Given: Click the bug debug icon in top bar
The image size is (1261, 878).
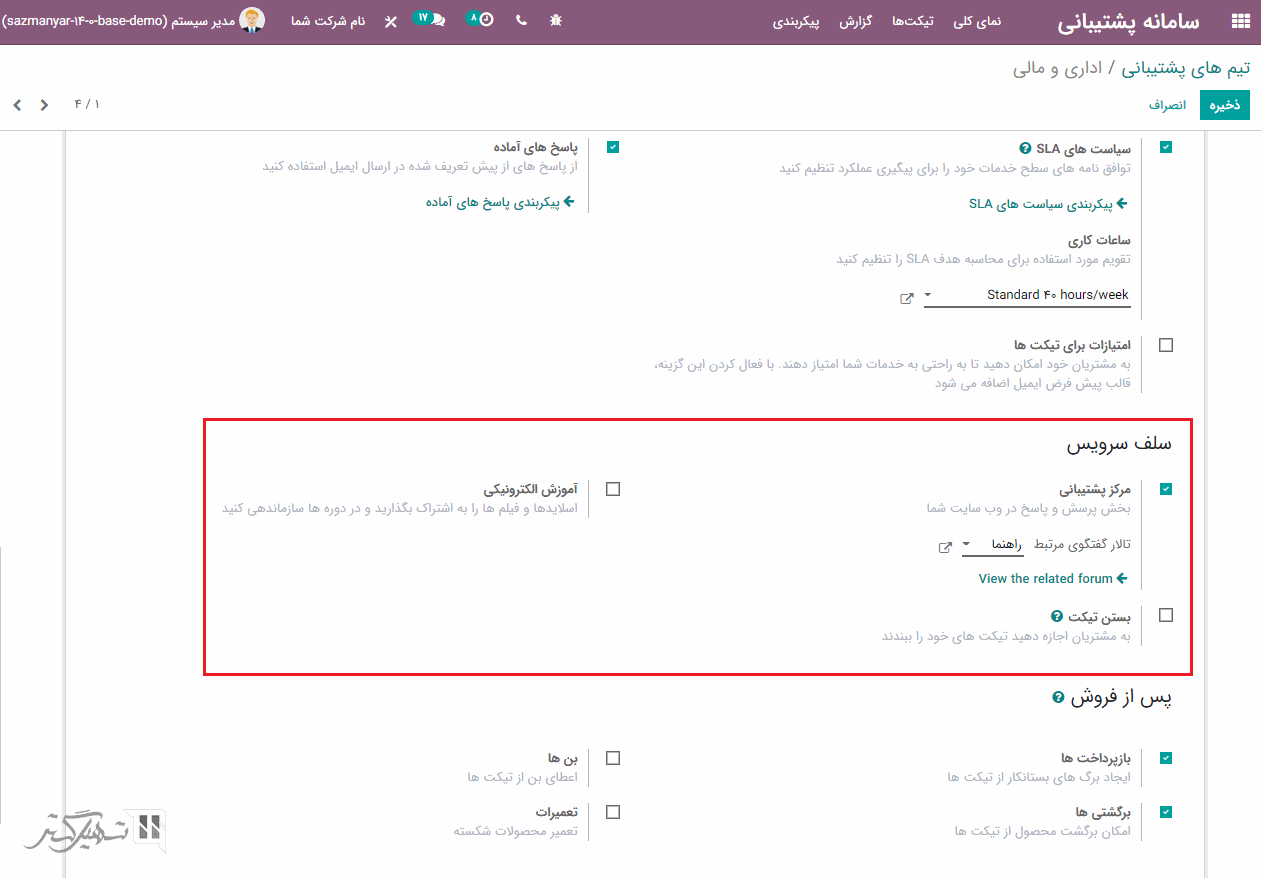Looking at the screenshot, I should click(x=556, y=20).
